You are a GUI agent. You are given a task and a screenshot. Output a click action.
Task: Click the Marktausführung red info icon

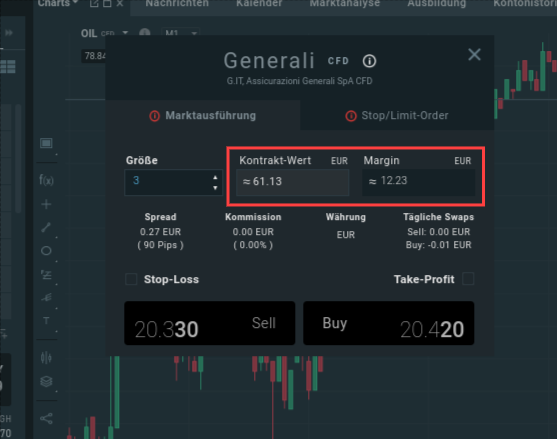pyautogui.click(x=155, y=116)
